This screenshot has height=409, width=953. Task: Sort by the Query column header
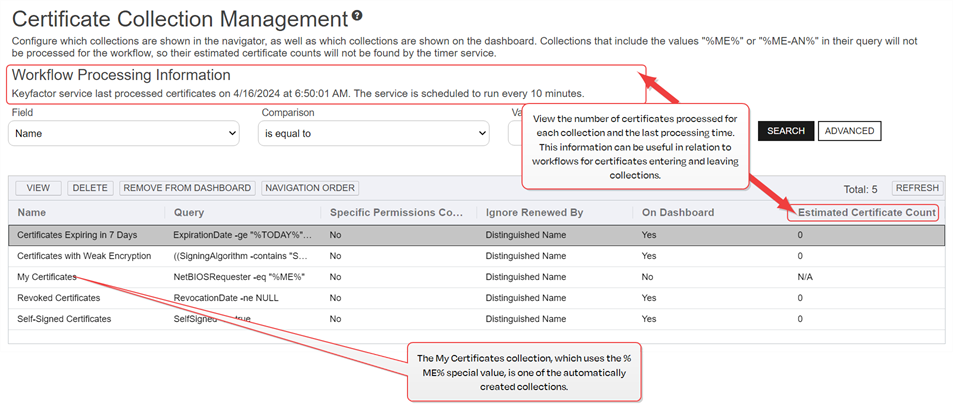click(189, 213)
